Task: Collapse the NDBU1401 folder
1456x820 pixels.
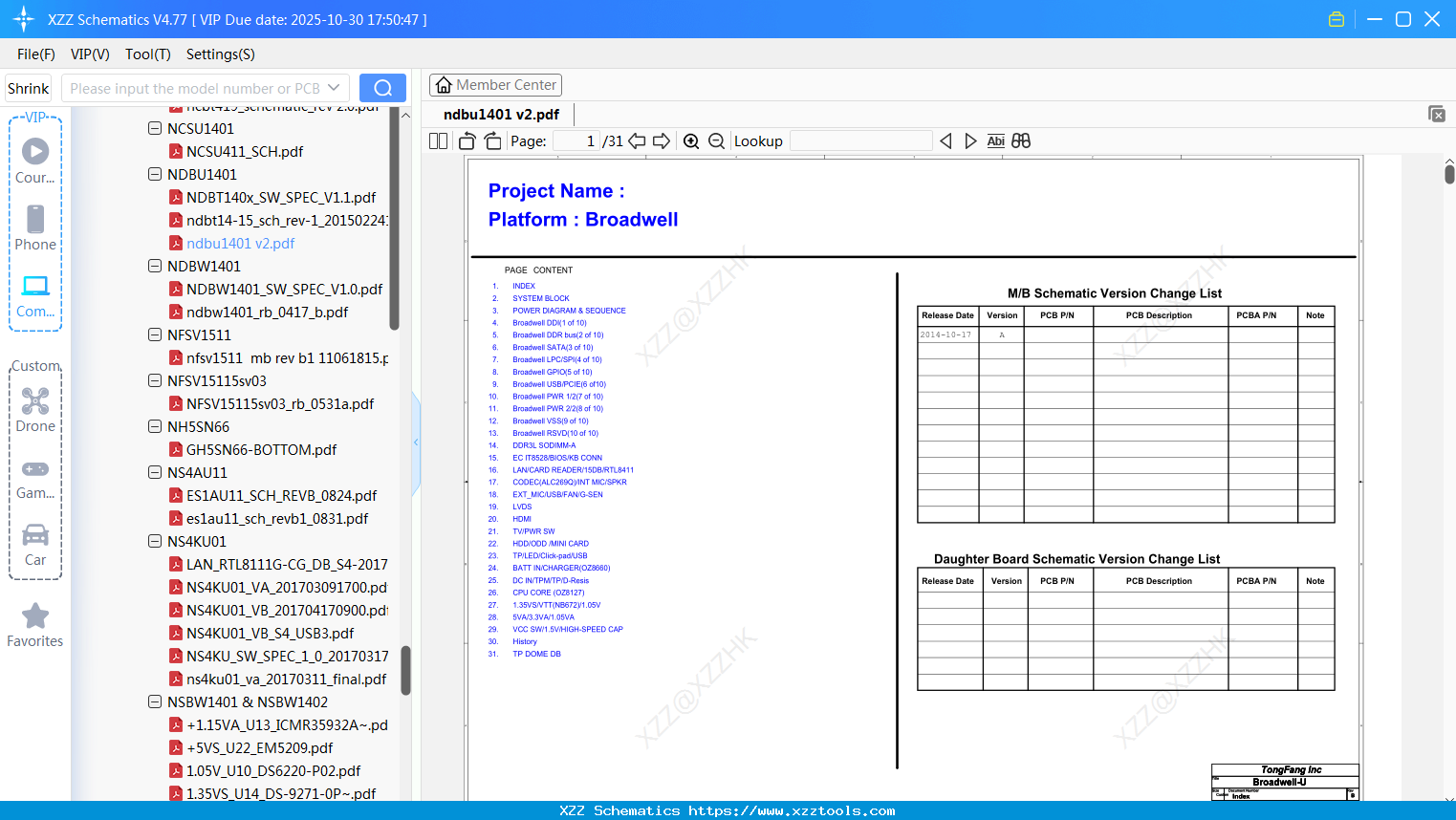Action: coord(155,174)
